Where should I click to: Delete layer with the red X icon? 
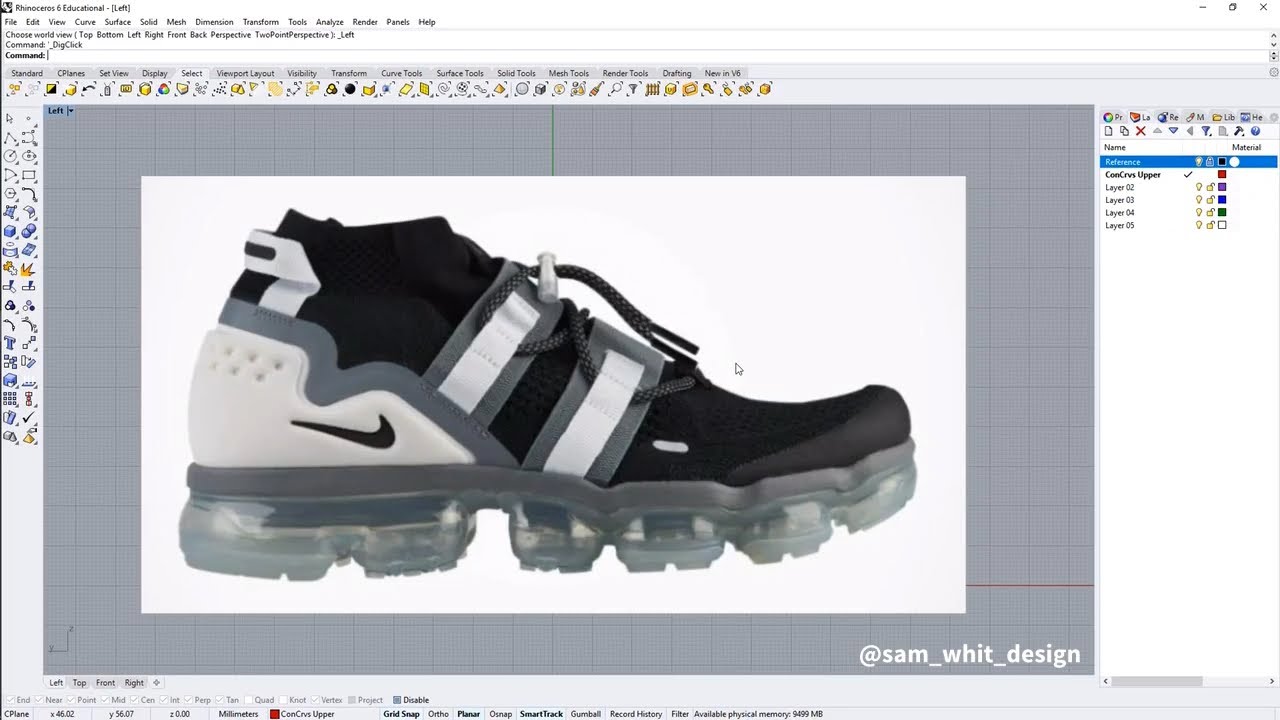pos(1140,131)
